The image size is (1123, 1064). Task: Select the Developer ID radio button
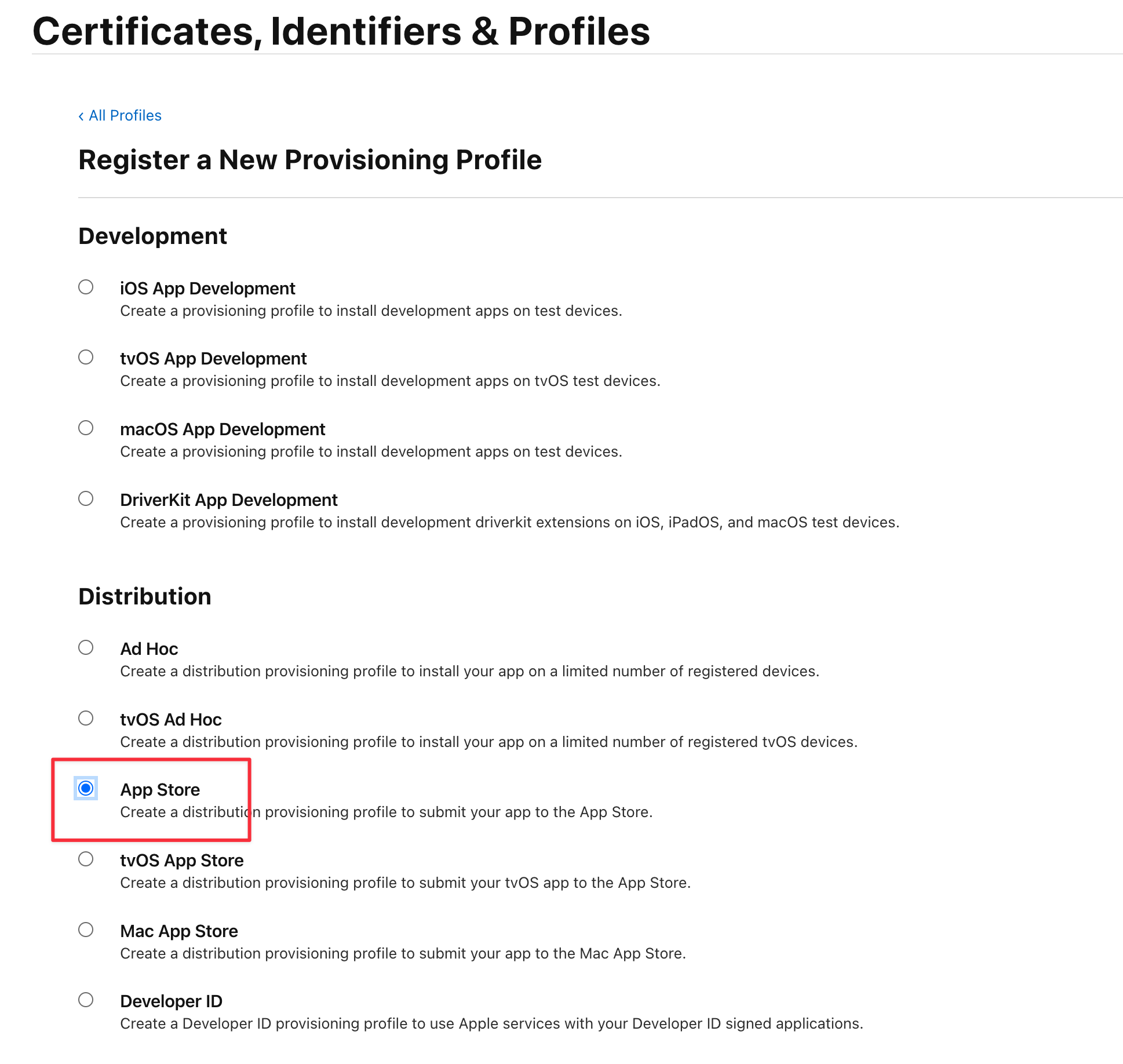coord(86,1000)
